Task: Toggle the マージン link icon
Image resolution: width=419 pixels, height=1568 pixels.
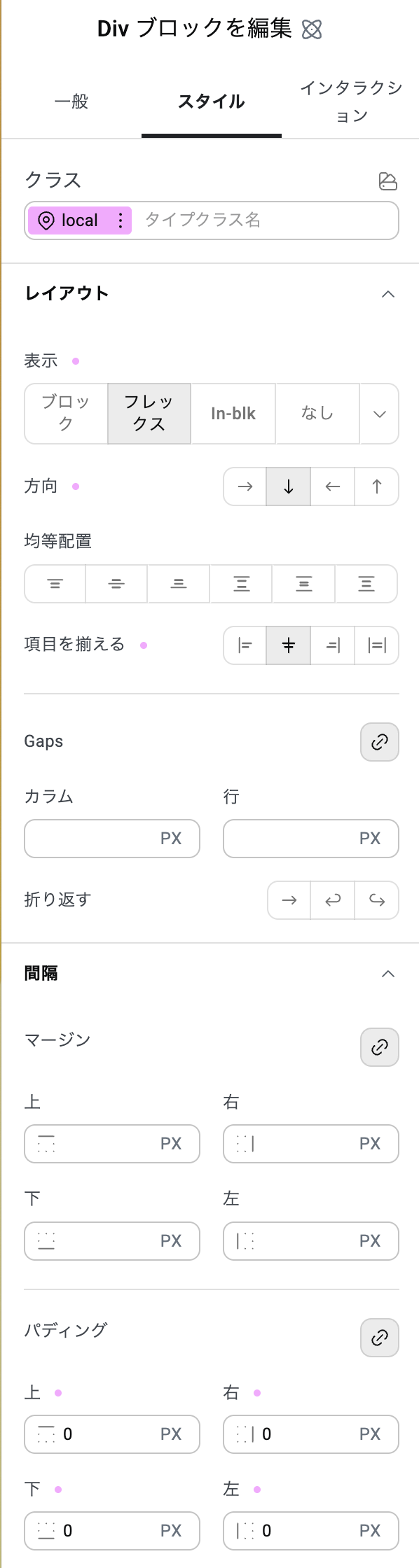Action: 379,1046
